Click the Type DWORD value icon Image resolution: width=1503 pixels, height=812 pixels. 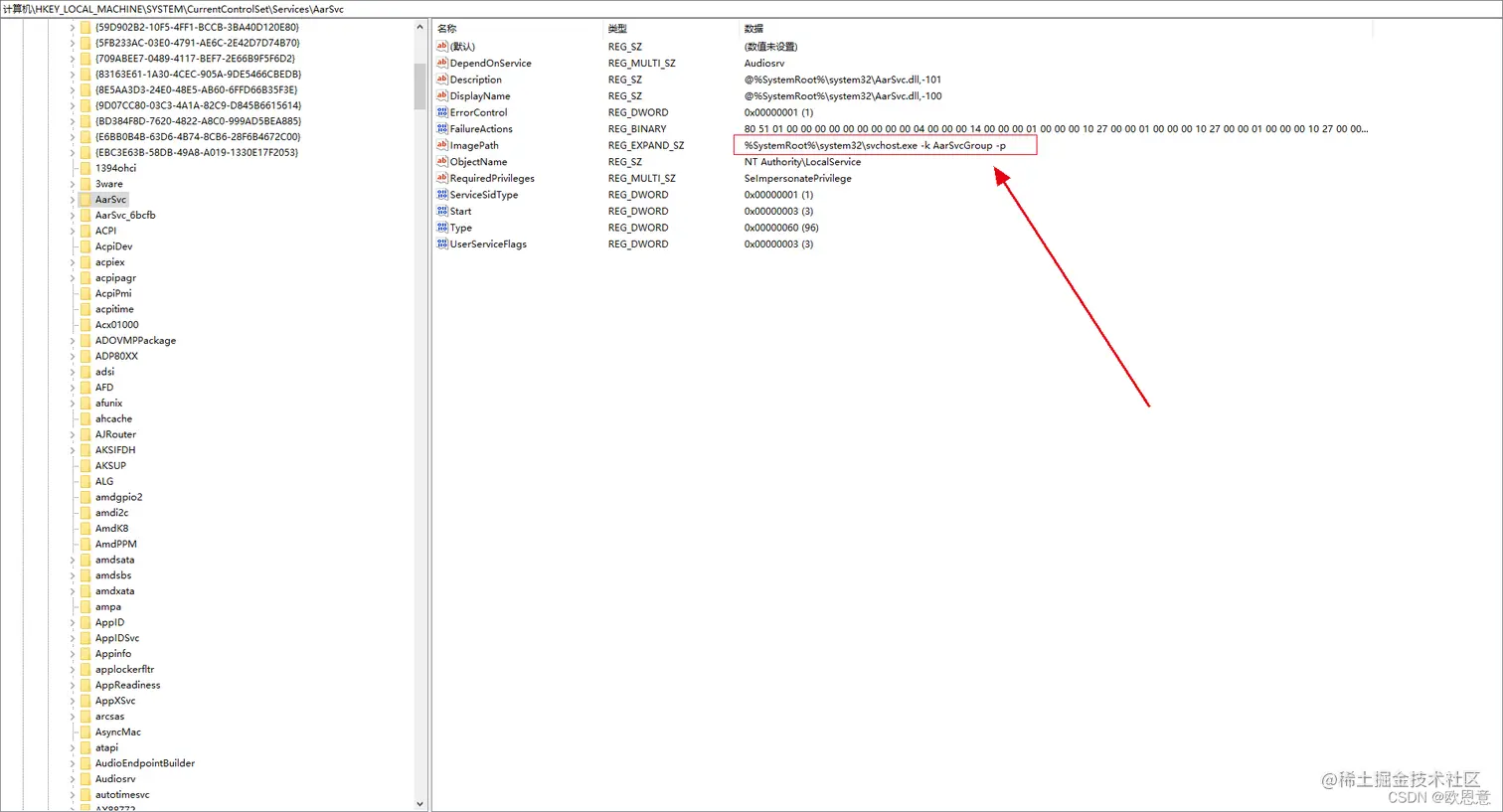tap(442, 228)
